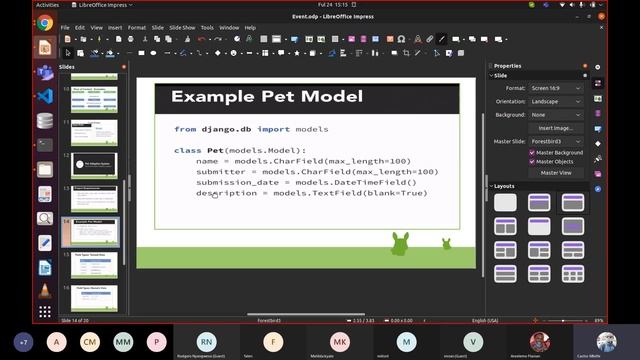Open the Format menu
Image resolution: width=640 pixels, height=360 pixels.
click(137, 28)
